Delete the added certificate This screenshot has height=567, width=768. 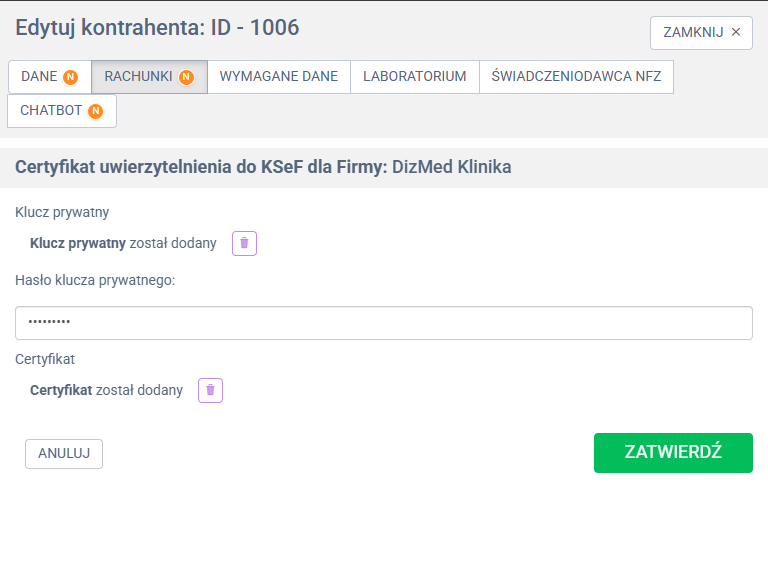tap(210, 390)
